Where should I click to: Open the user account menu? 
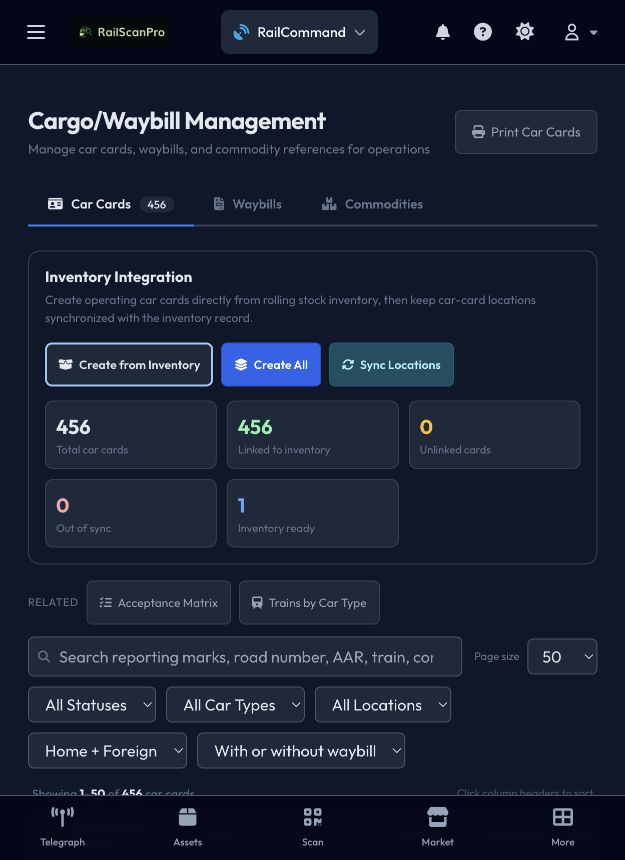coord(581,32)
